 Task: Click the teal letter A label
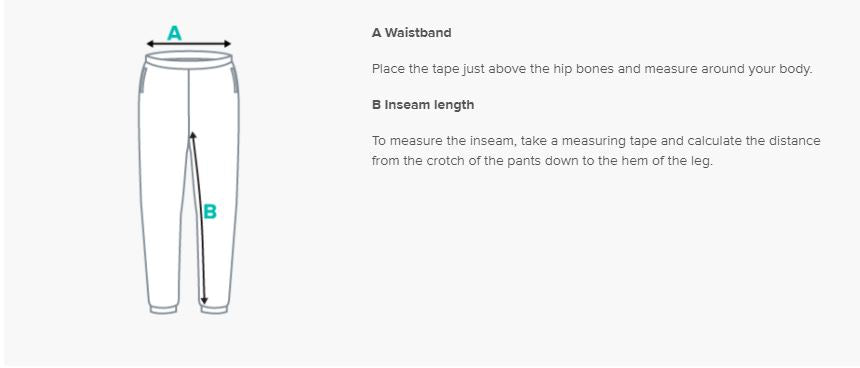[x=174, y=34]
